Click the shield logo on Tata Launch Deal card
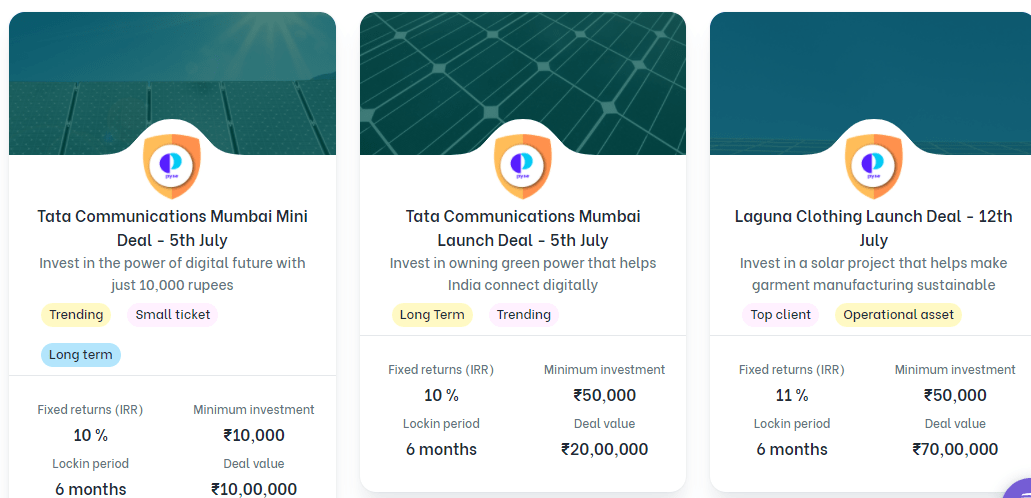Image resolution: width=1031 pixels, height=498 pixels. [523, 166]
